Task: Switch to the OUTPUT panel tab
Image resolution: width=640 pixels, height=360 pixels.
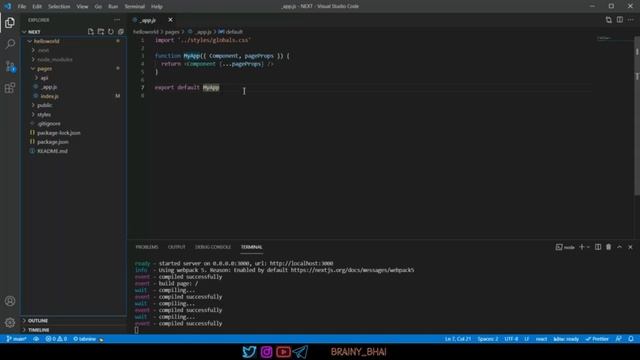Action: point(176,247)
